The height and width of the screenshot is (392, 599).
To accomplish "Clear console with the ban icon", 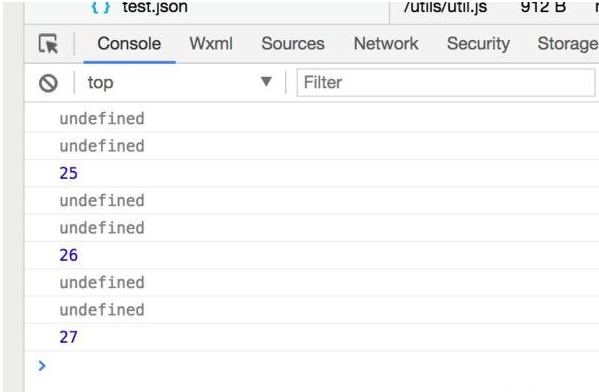I will [x=48, y=83].
